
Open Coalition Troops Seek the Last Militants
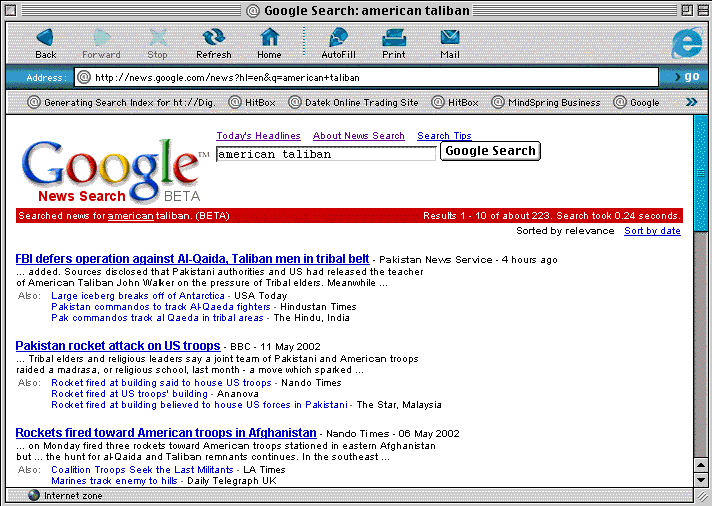click(x=142, y=470)
